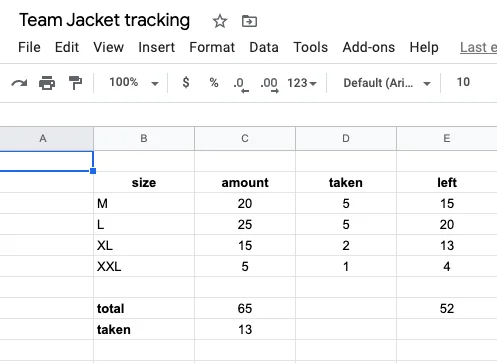Print the spreadsheet with printer icon
This screenshot has width=497, height=363.
[x=47, y=82]
